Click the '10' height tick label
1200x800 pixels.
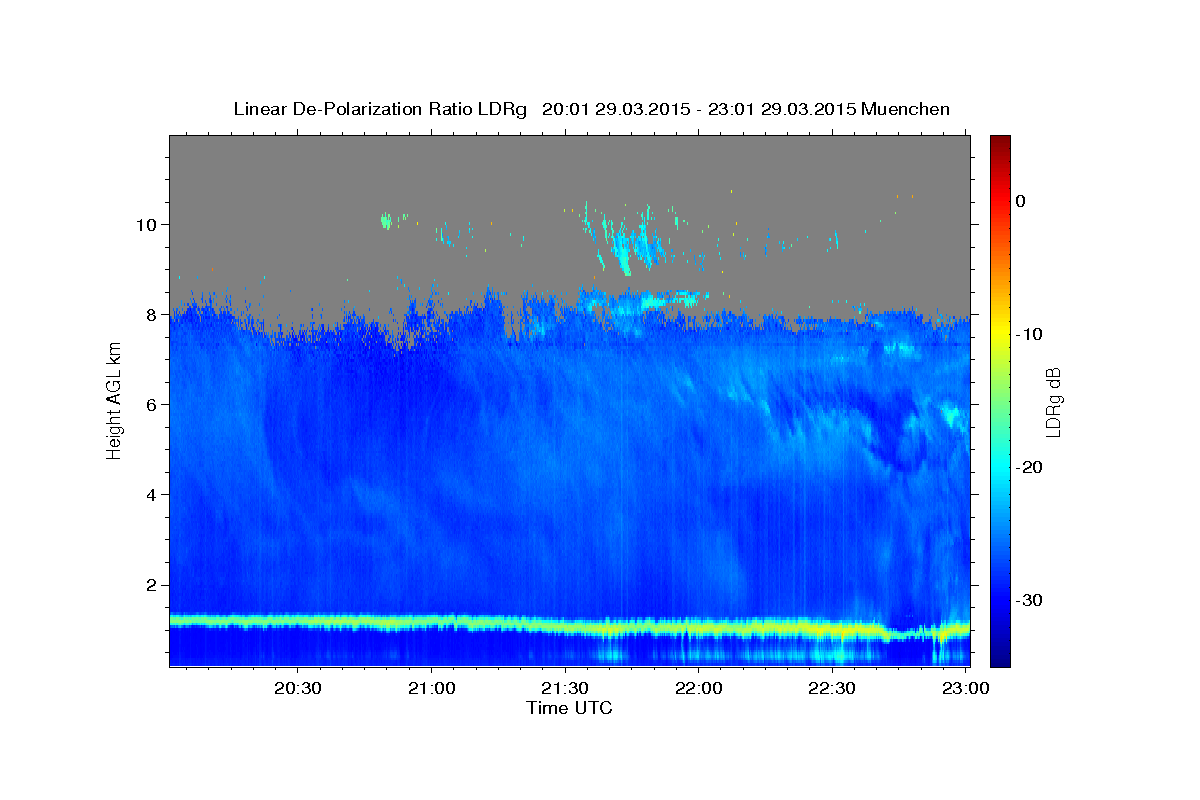(x=148, y=224)
